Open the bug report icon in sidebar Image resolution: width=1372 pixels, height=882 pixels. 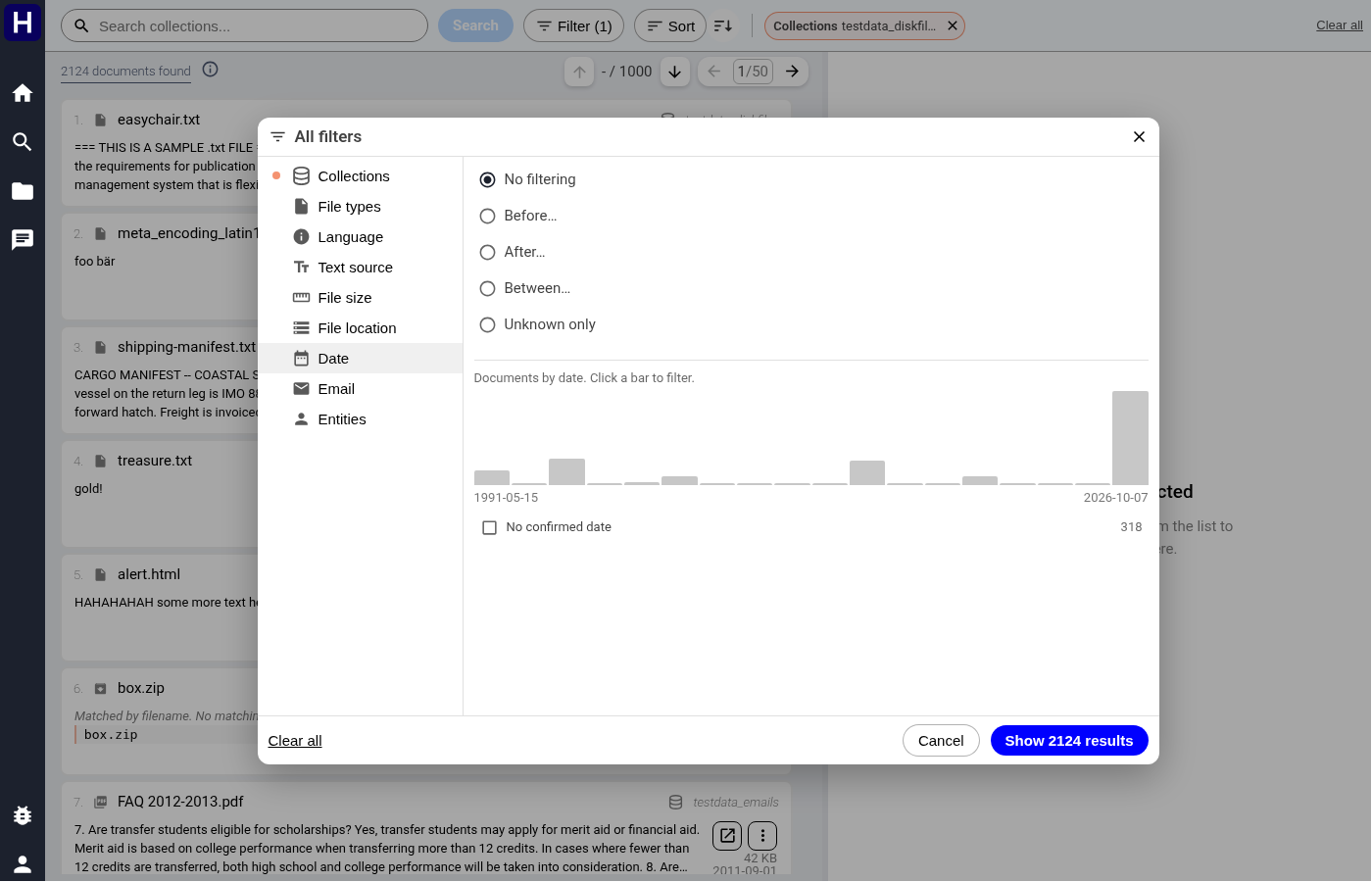(x=23, y=815)
